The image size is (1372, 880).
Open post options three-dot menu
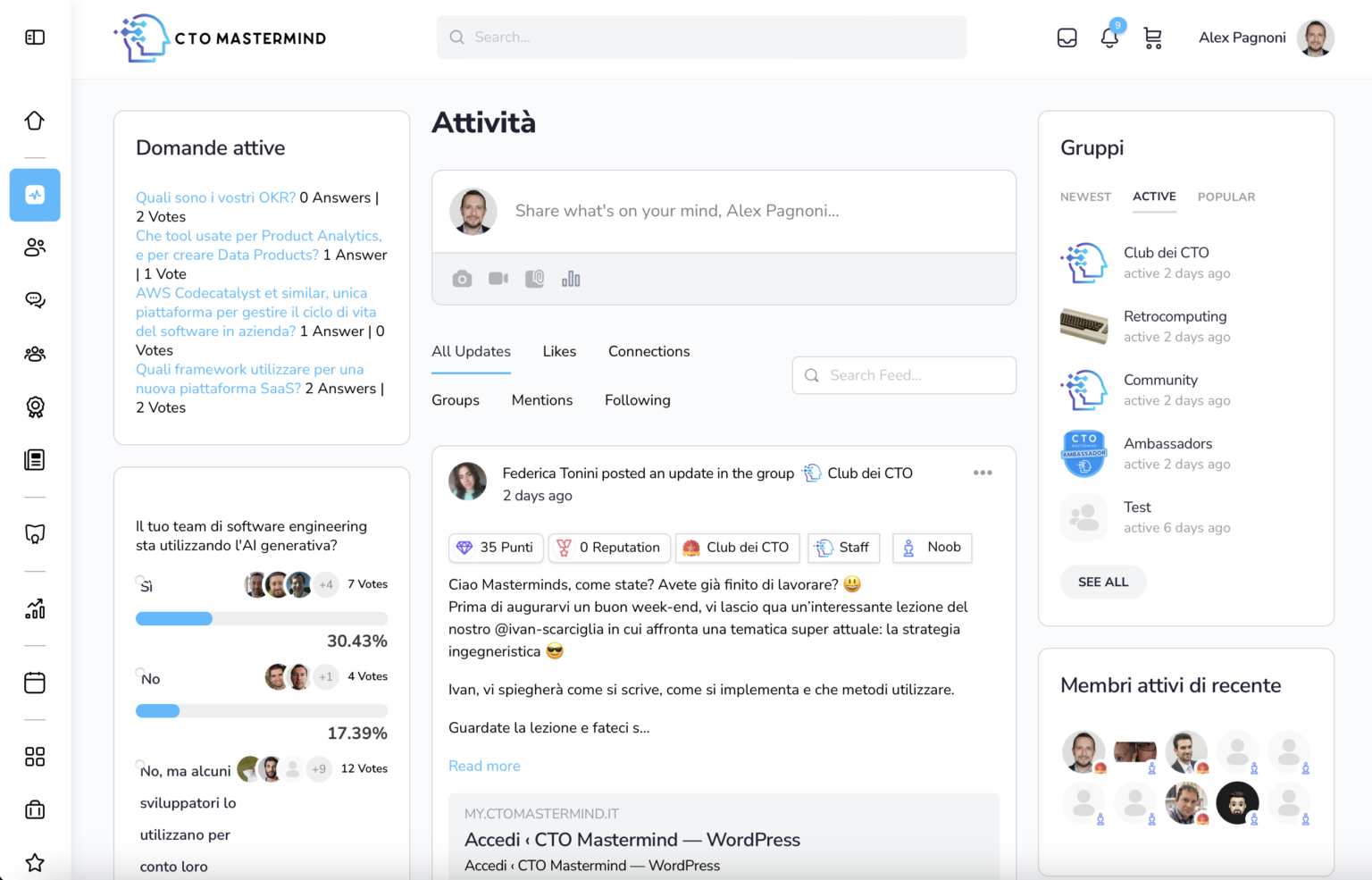coord(983,473)
